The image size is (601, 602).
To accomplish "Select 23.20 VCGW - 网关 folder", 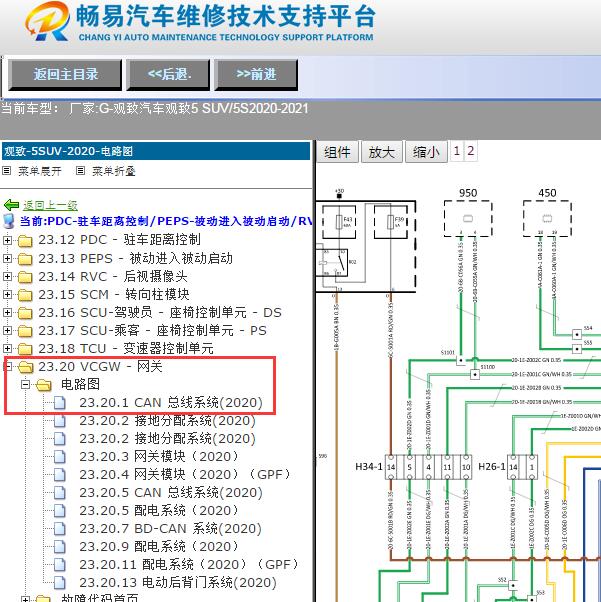I will pyautogui.click(x=100, y=367).
